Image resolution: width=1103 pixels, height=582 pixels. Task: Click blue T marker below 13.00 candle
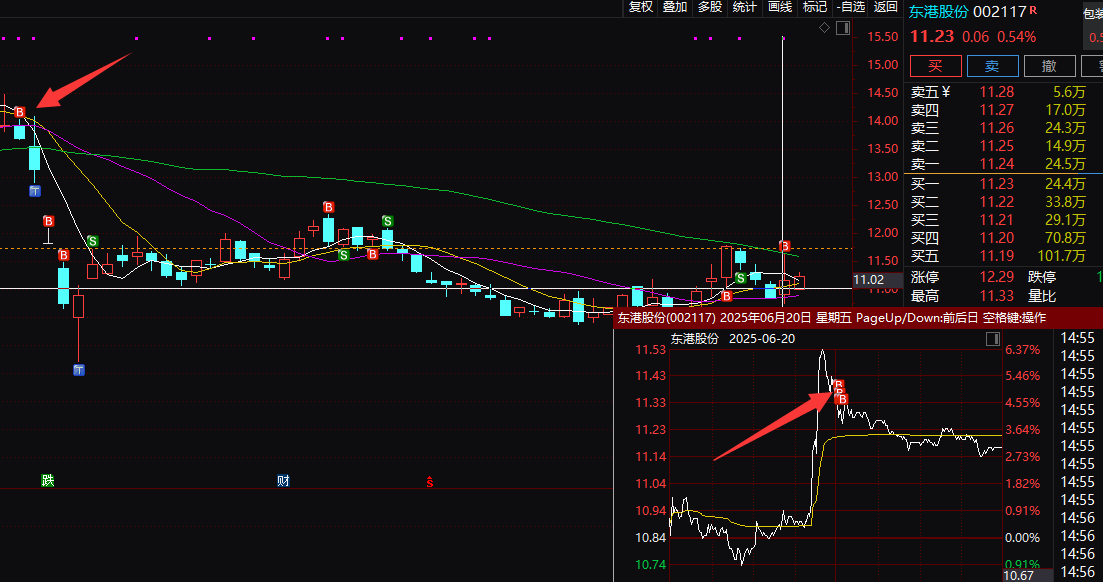tap(34, 191)
